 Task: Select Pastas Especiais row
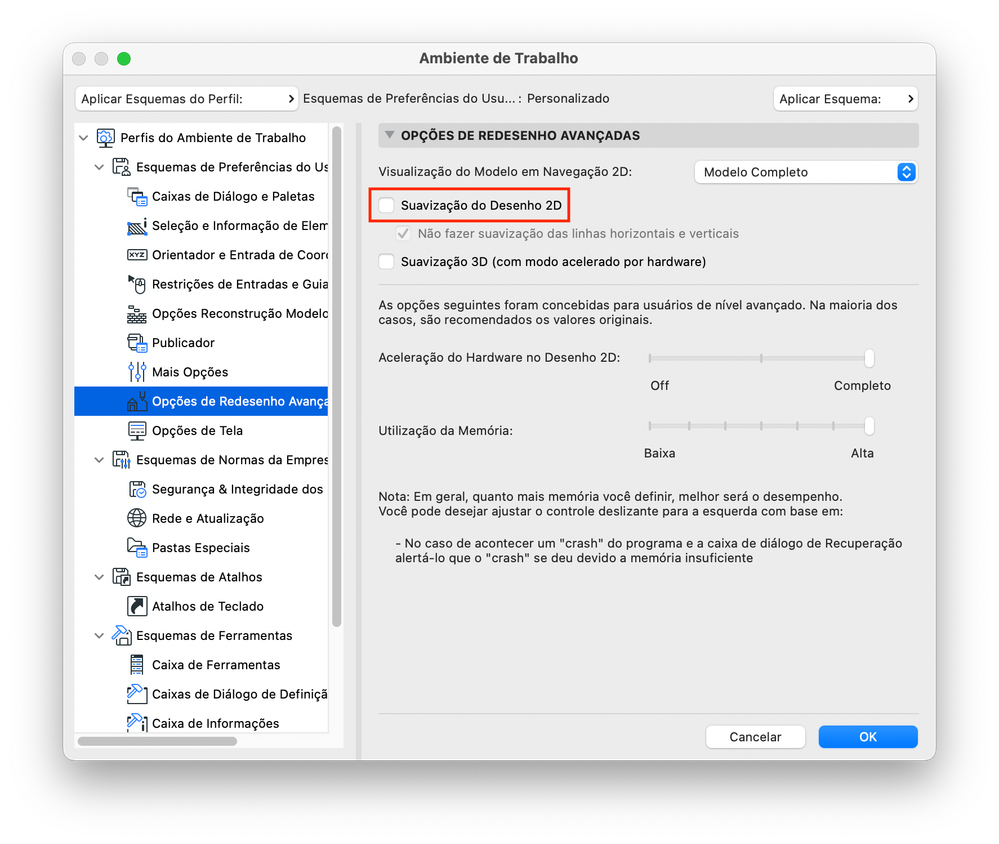point(201,548)
